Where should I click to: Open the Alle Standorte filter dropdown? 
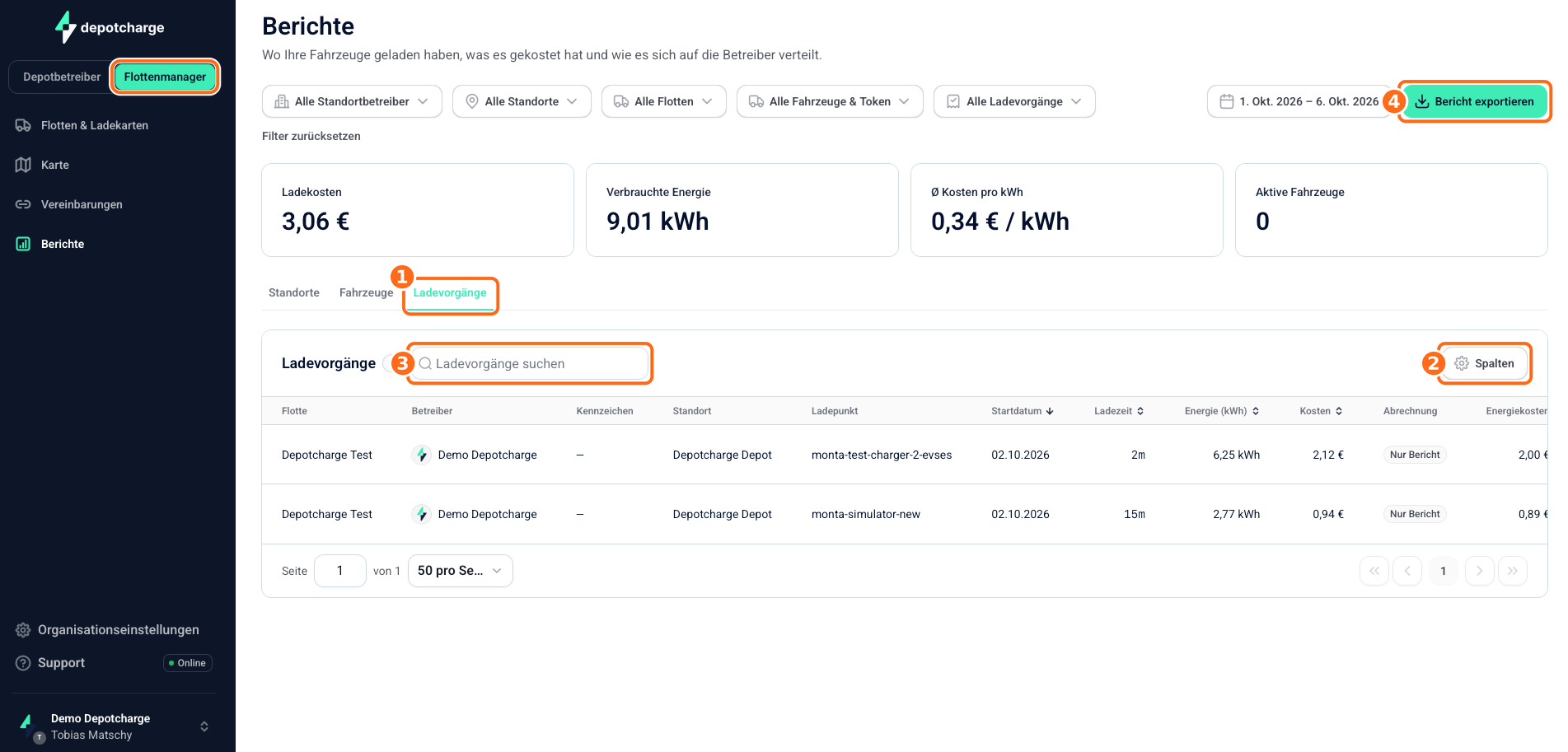coord(522,101)
